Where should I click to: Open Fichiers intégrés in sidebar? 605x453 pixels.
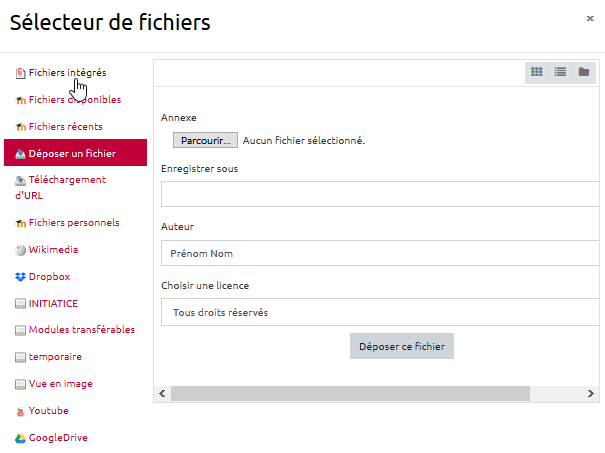[x=67, y=72]
